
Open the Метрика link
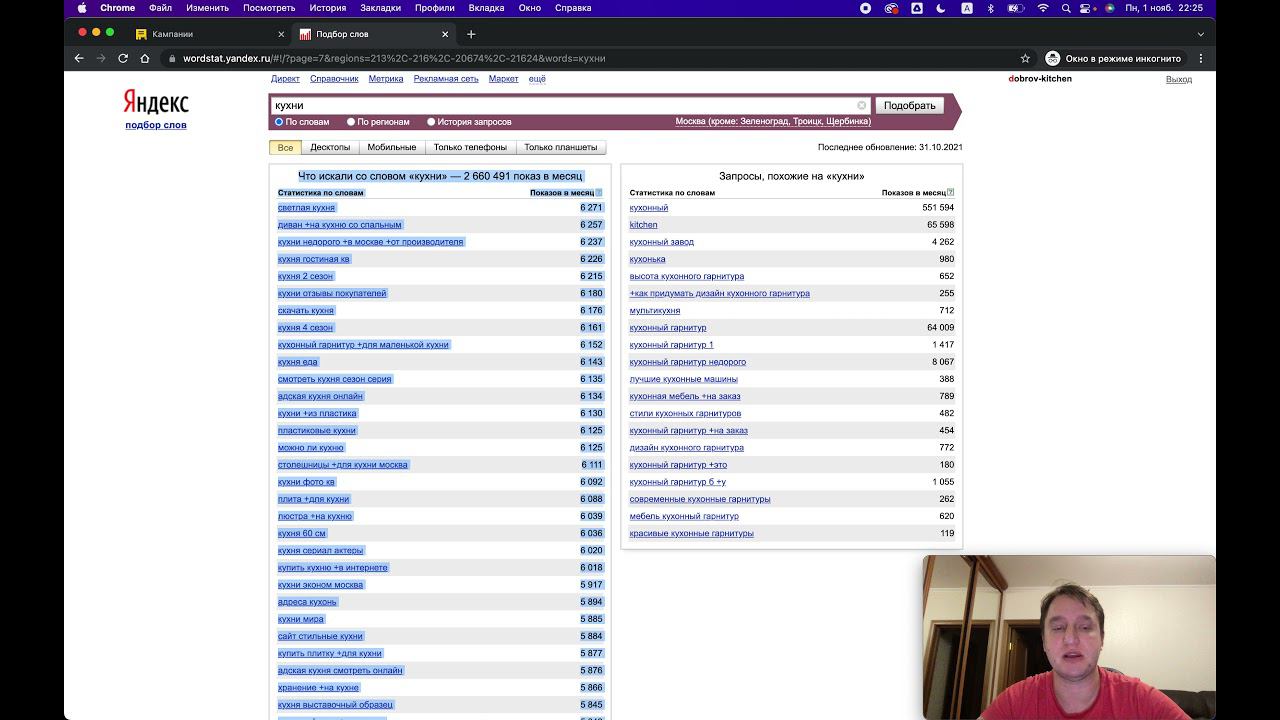[386, 79]
